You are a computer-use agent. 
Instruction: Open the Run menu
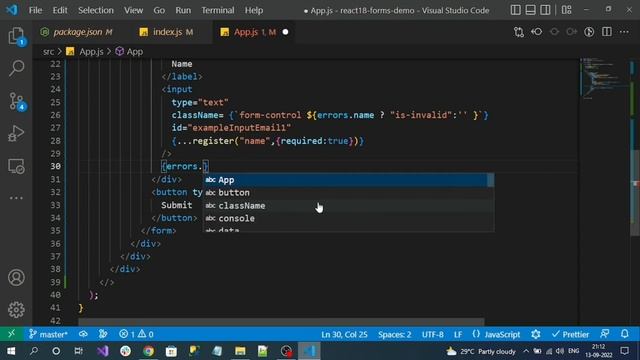[183, 10]
